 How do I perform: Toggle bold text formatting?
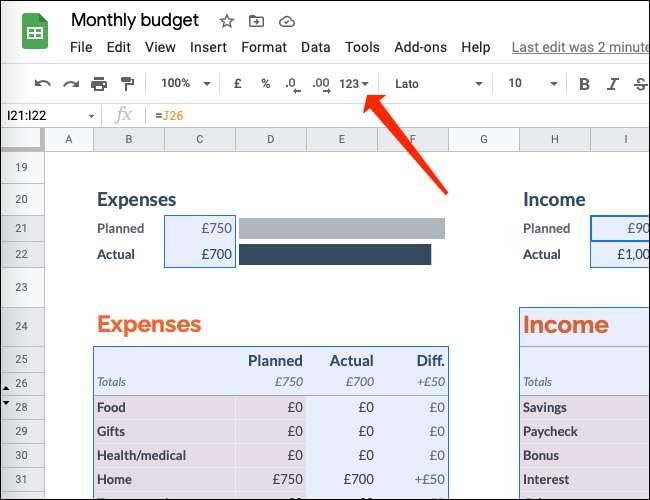584,84
